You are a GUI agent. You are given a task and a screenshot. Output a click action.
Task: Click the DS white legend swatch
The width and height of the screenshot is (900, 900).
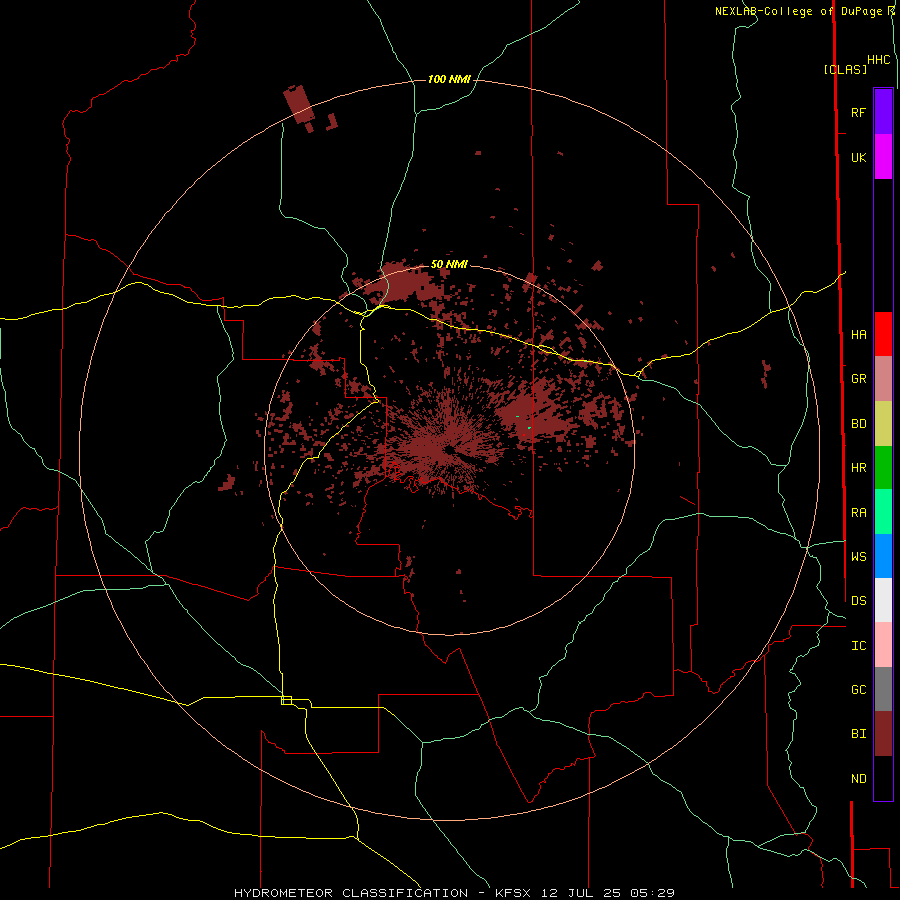(883, 600)
